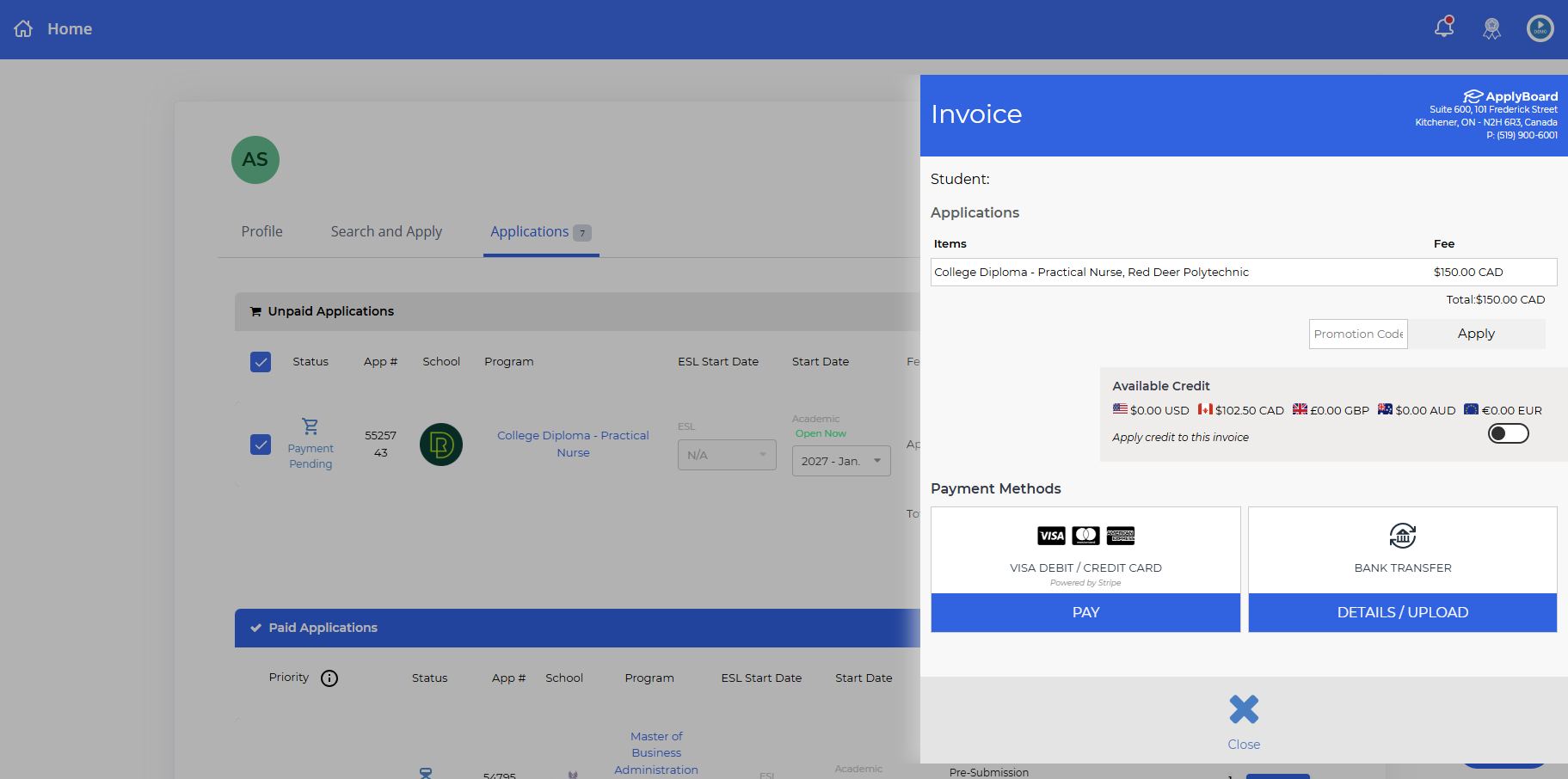Image resolution: width=1568 pixels, height=779 pixels.
Task: Click the Red Deer Polytechnic school logo
Action: coord(441,445)
